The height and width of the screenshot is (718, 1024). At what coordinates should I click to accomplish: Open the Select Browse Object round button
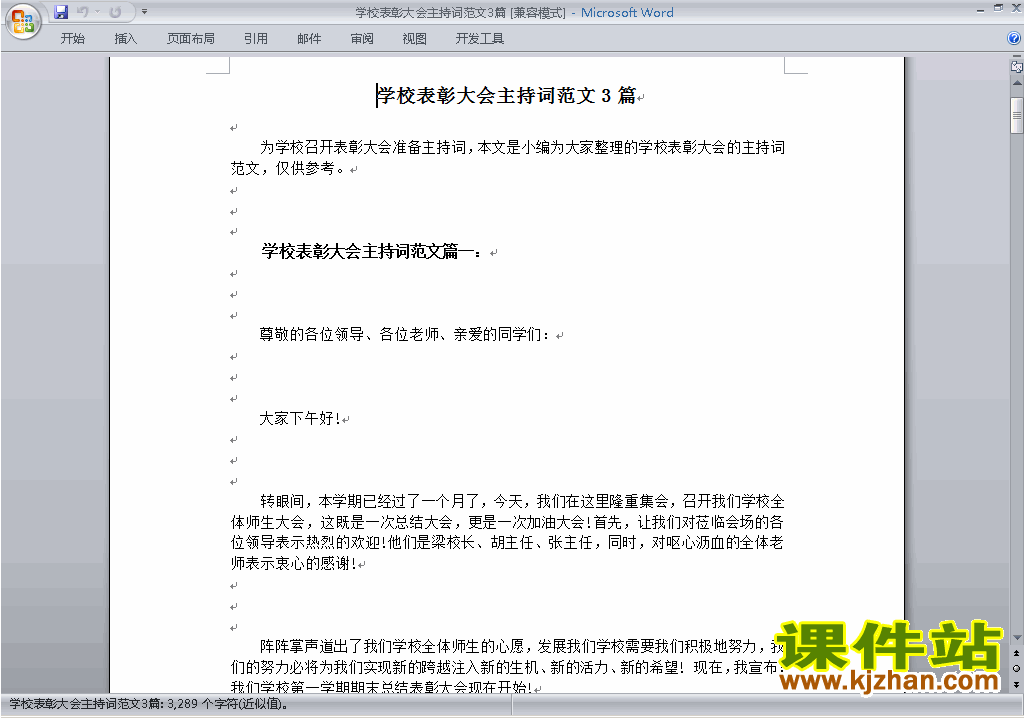coord(1017,668)
